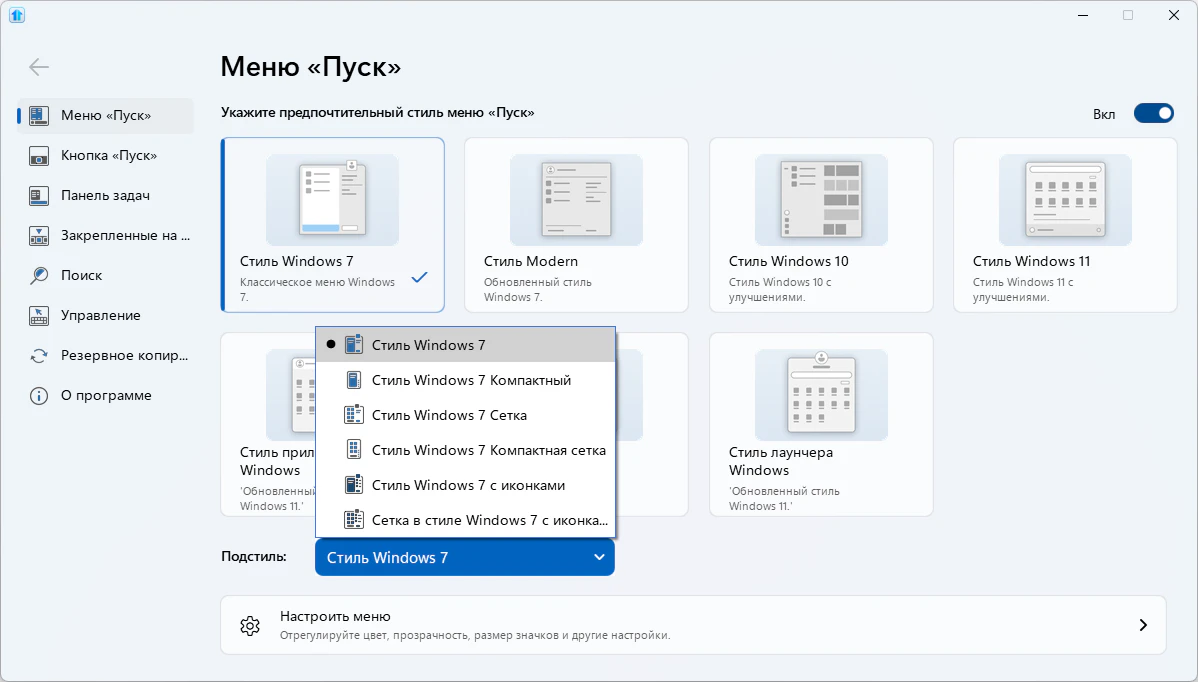Click the Start11 app icon in title bar
The image size is (1198, 682).
click(17, 15)
